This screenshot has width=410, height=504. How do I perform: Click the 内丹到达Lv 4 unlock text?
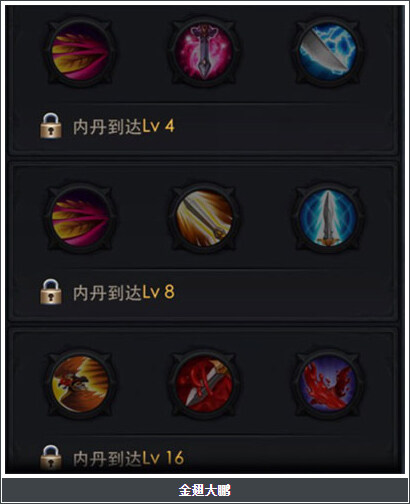(x=124, y=126)
